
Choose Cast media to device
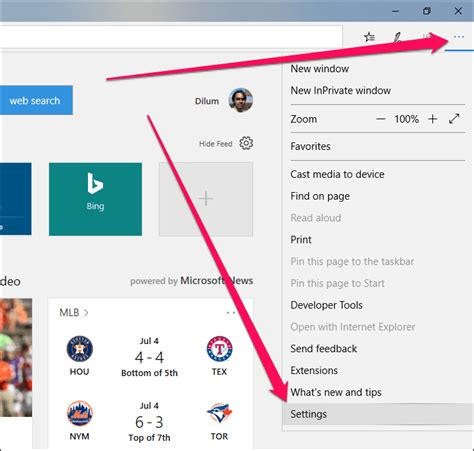[x=337, y=174]
